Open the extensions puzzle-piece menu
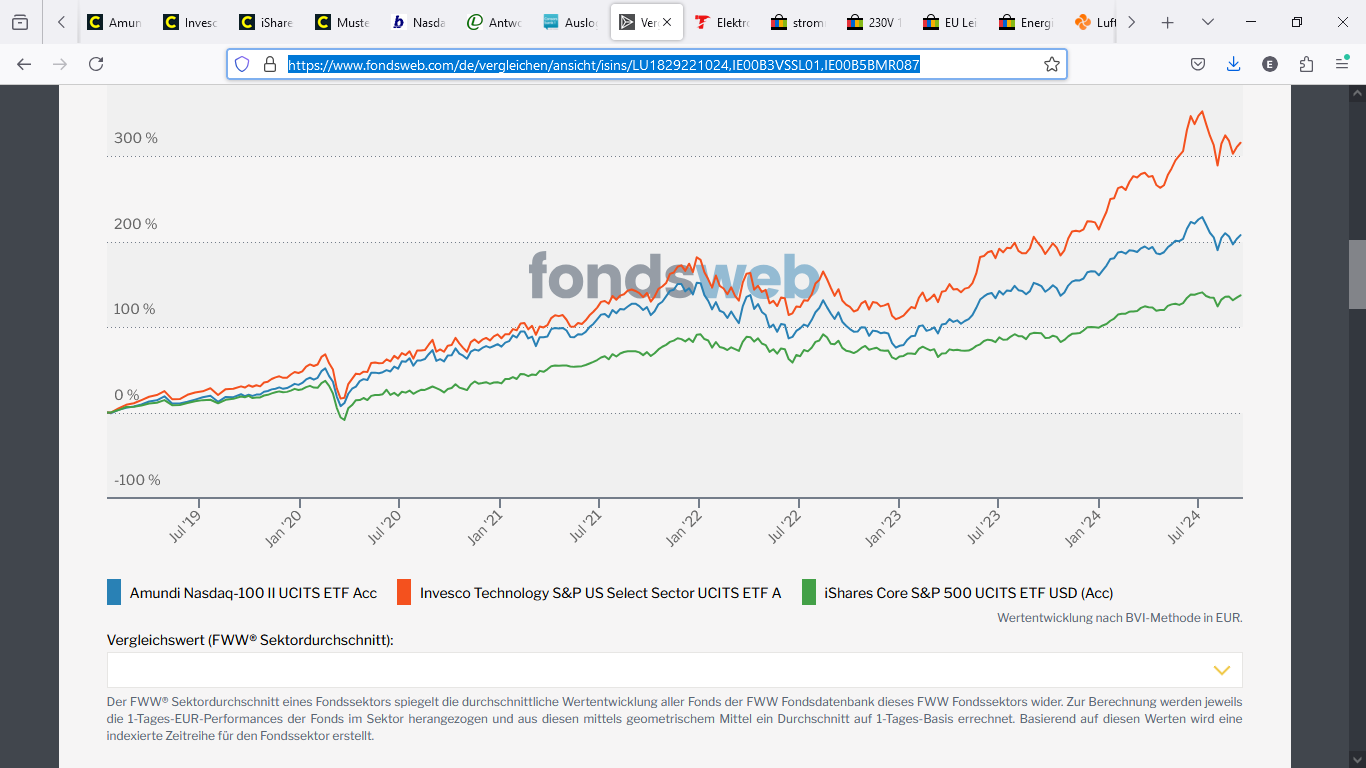 [1306, 64]
